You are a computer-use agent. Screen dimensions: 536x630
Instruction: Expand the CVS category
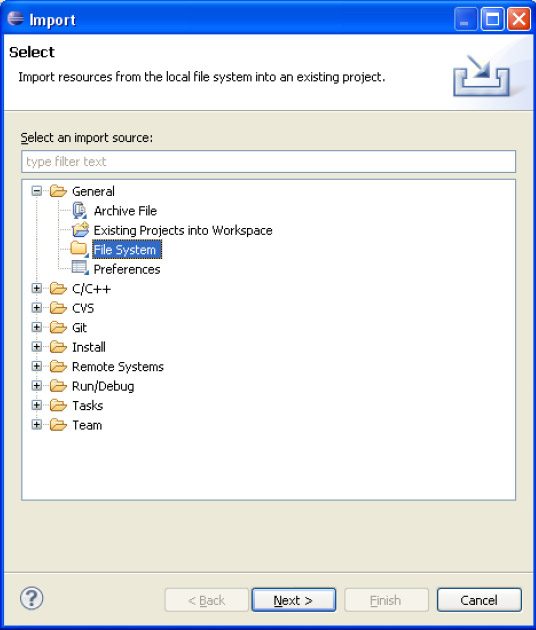click(37, 308)
